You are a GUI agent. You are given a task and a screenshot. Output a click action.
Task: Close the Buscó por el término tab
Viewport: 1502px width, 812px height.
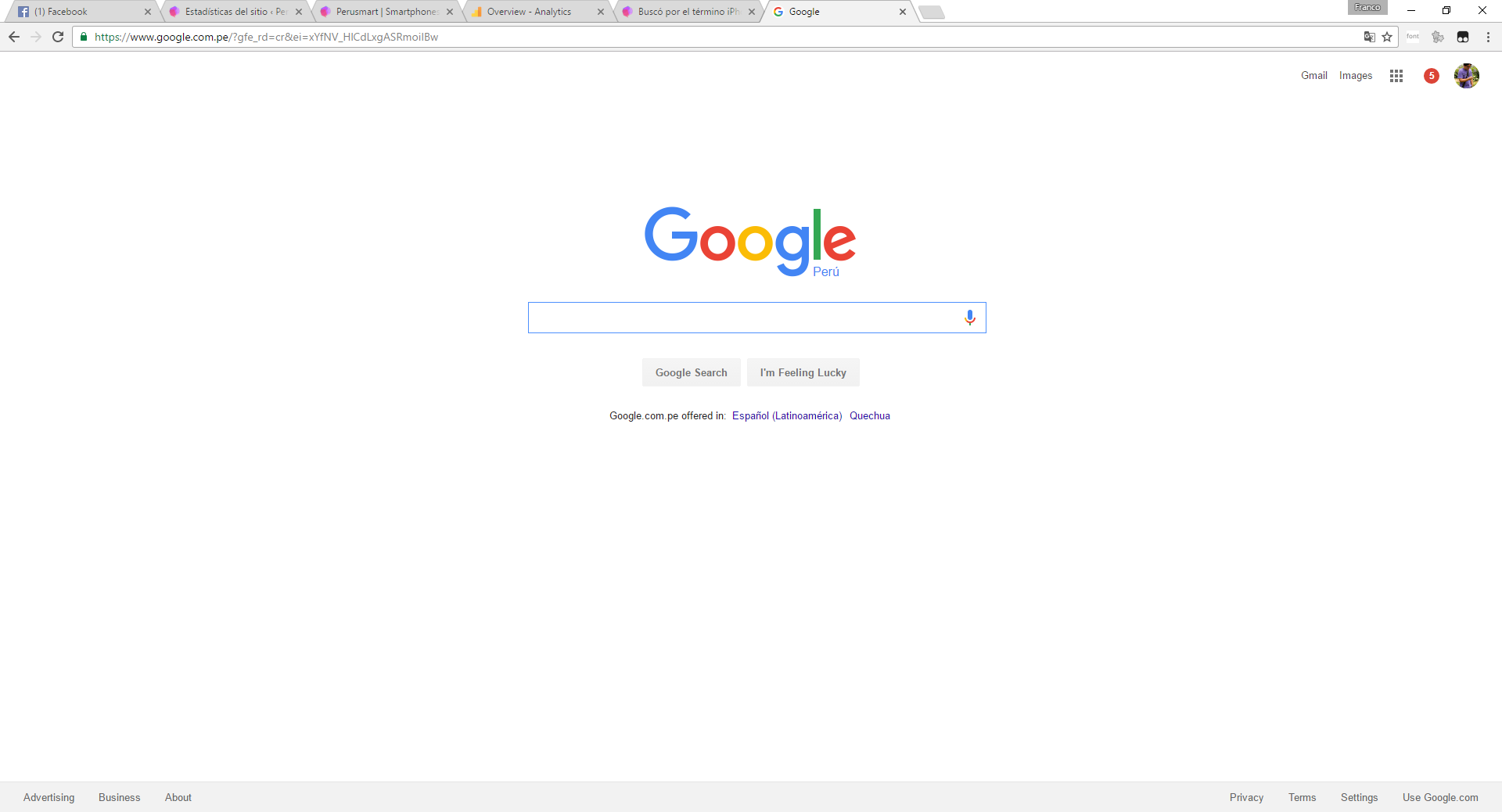752,12
